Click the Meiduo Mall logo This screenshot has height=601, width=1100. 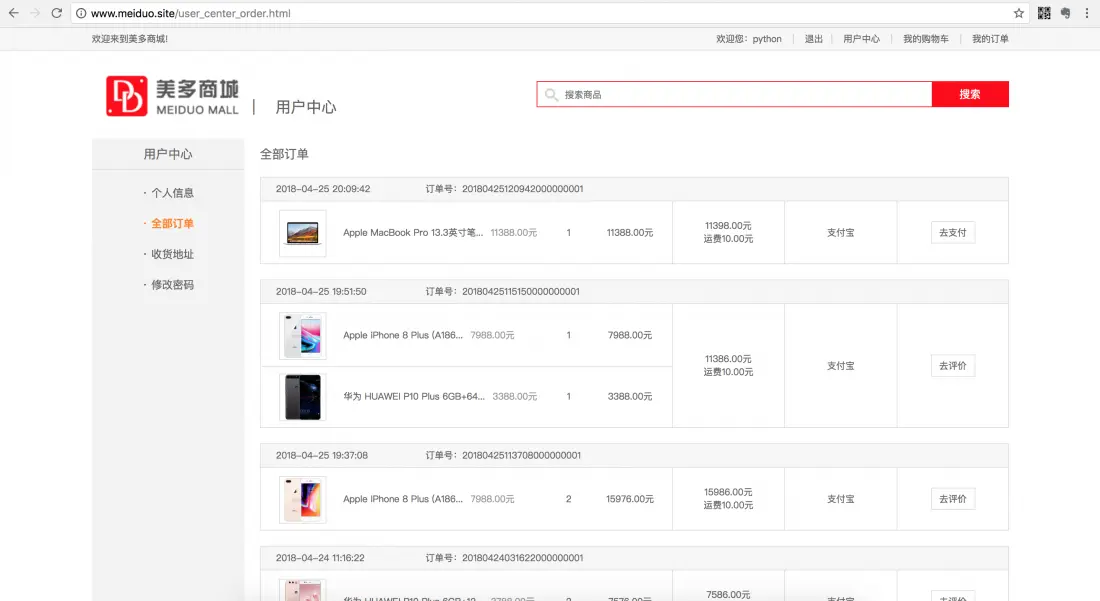click(x=173, y=96)
